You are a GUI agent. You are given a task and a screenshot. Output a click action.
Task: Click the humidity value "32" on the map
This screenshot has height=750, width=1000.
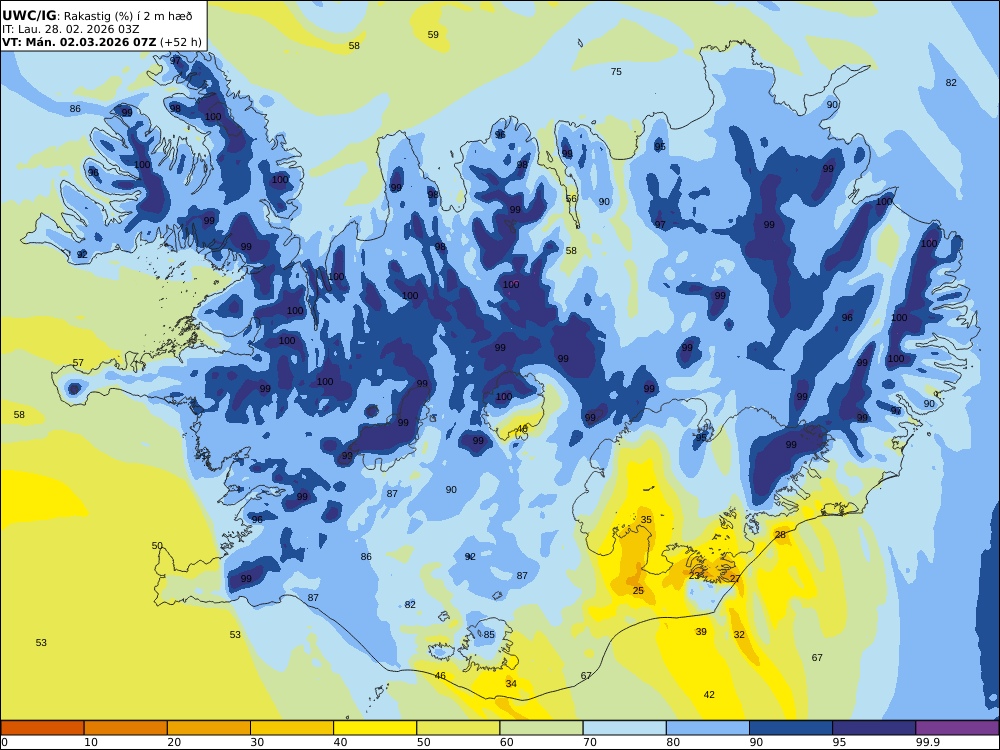739,635
